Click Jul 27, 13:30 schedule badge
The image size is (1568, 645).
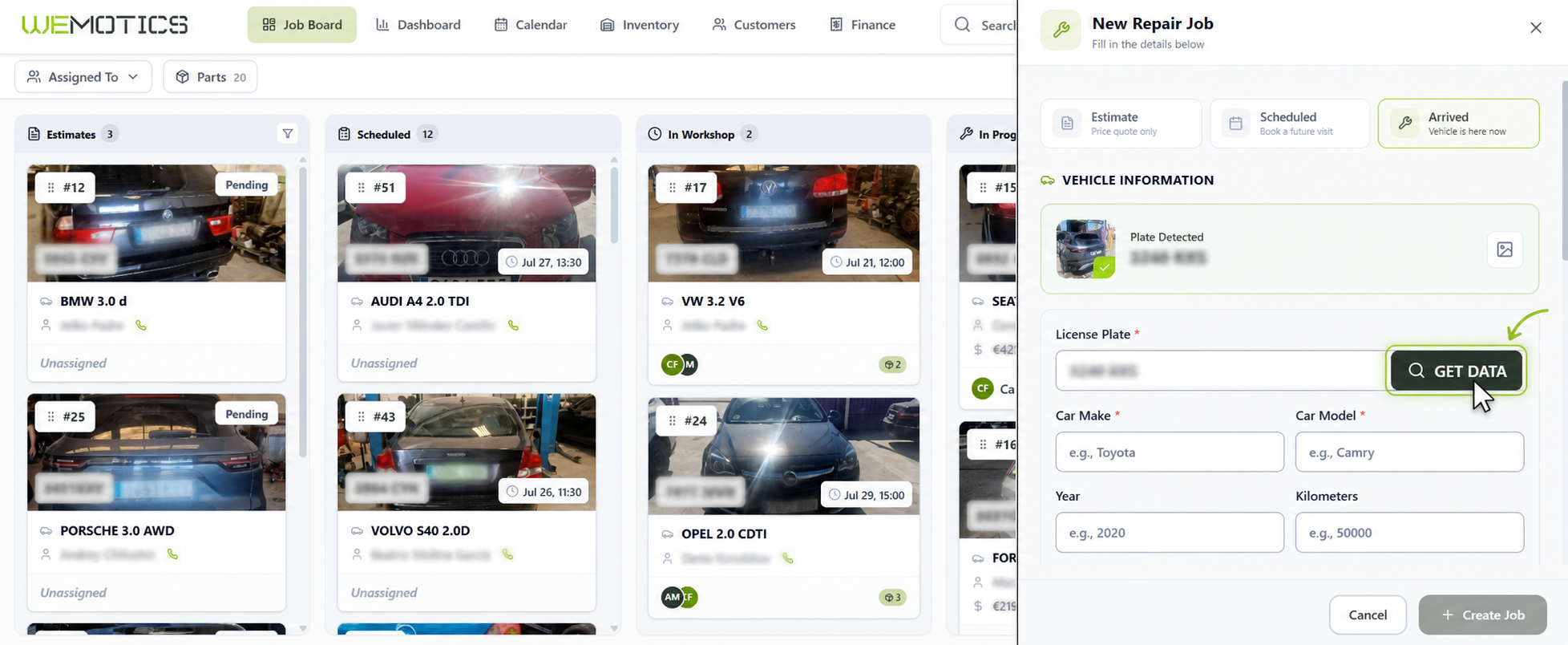point(544,262)
